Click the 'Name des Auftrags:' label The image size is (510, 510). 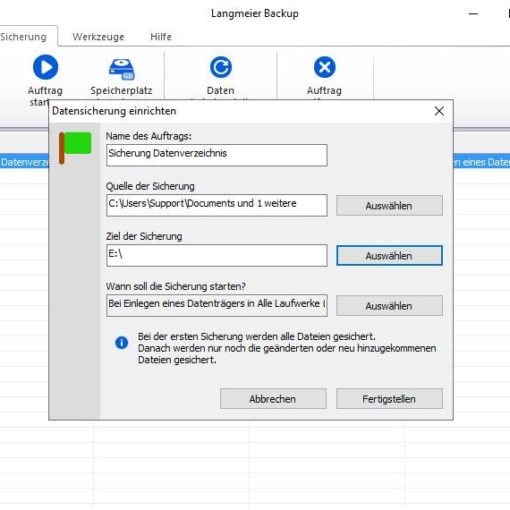click(x=149, y=136)
